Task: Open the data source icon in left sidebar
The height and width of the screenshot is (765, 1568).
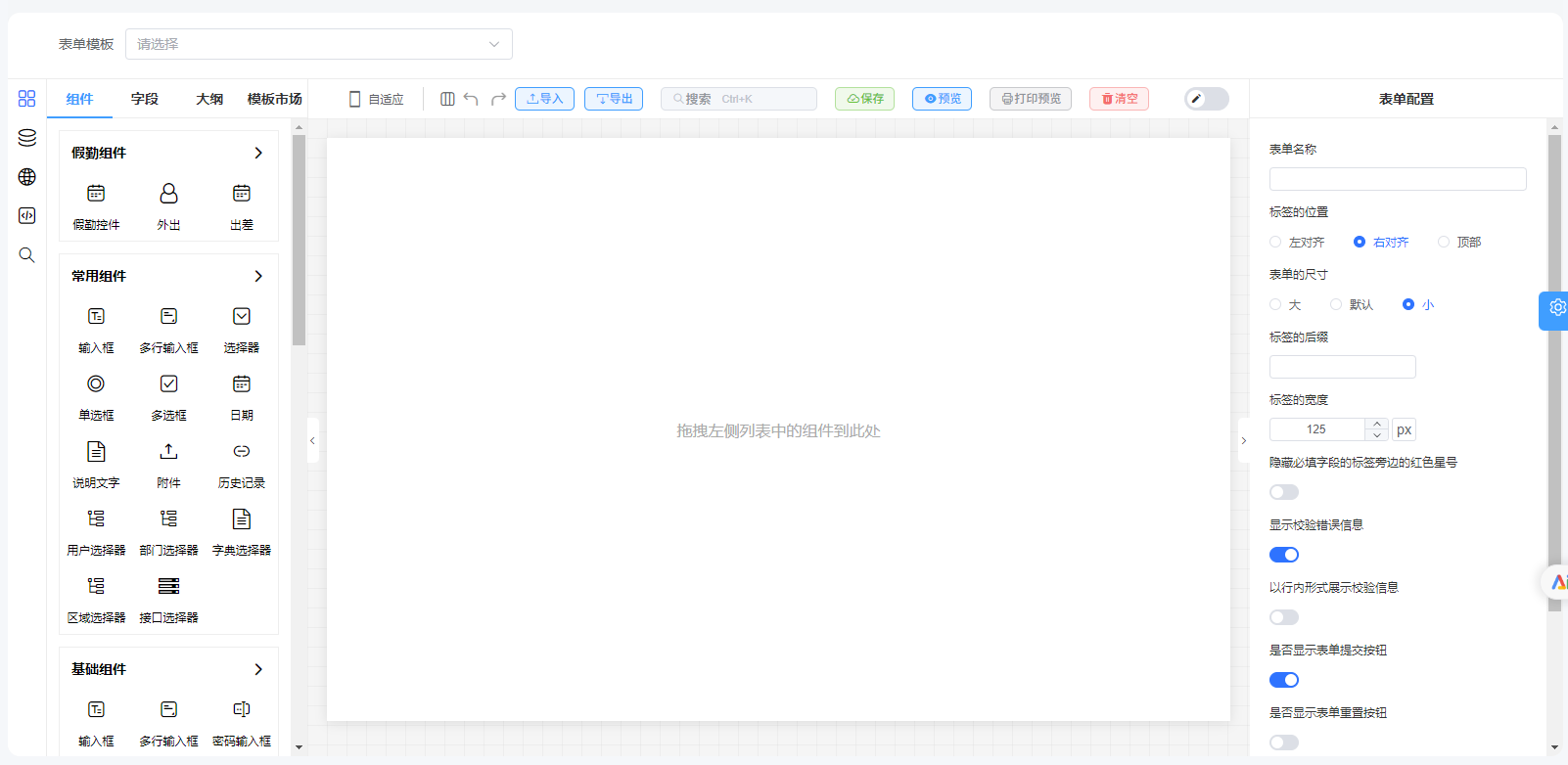Action: pos(27,138)
